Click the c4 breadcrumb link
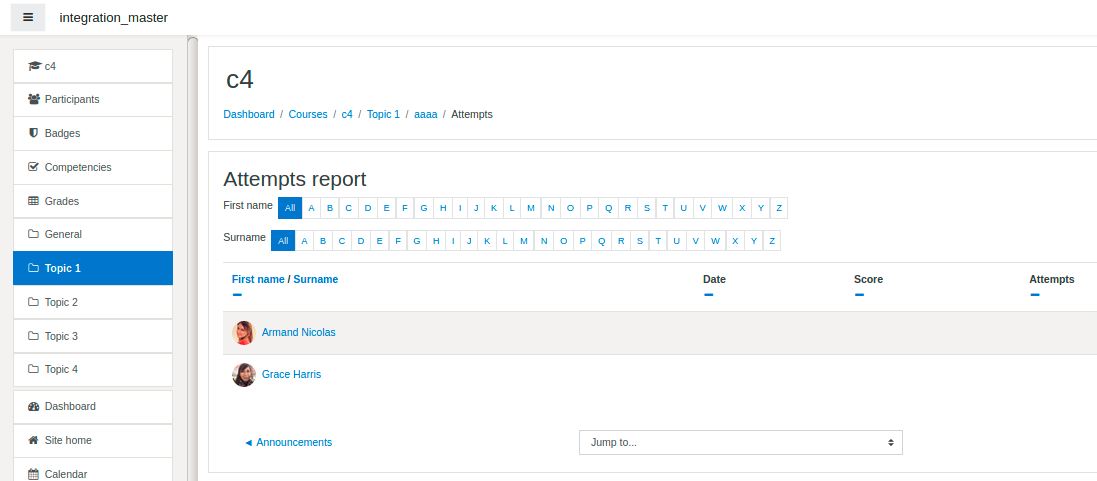The image size is (1097, 481). click(x=347, y=114)
